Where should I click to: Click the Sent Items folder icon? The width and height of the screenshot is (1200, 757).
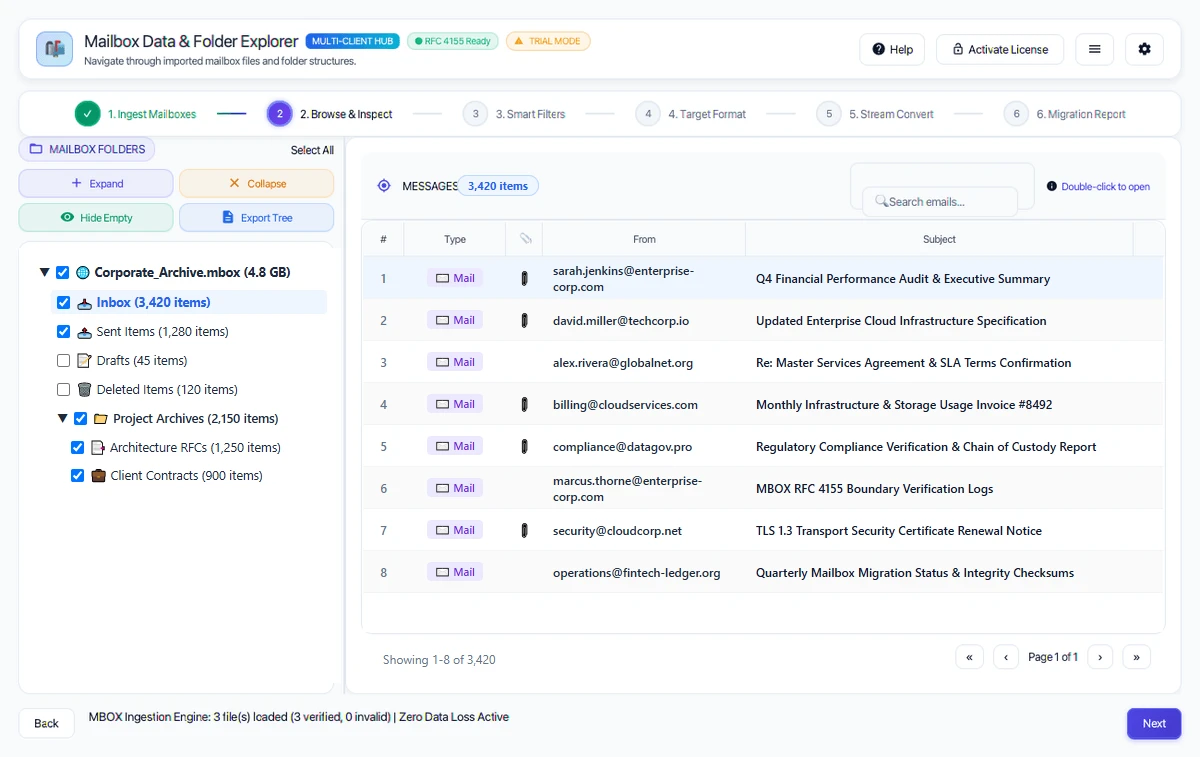pos(85,332)
